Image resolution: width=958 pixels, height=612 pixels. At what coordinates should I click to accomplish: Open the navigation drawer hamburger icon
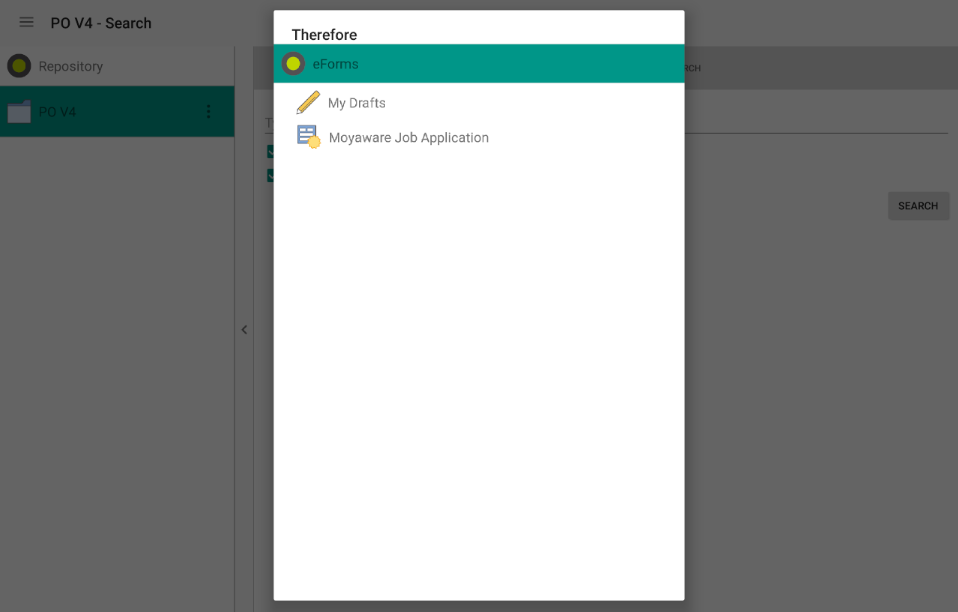pyautogui.click(x=26, y=22)
